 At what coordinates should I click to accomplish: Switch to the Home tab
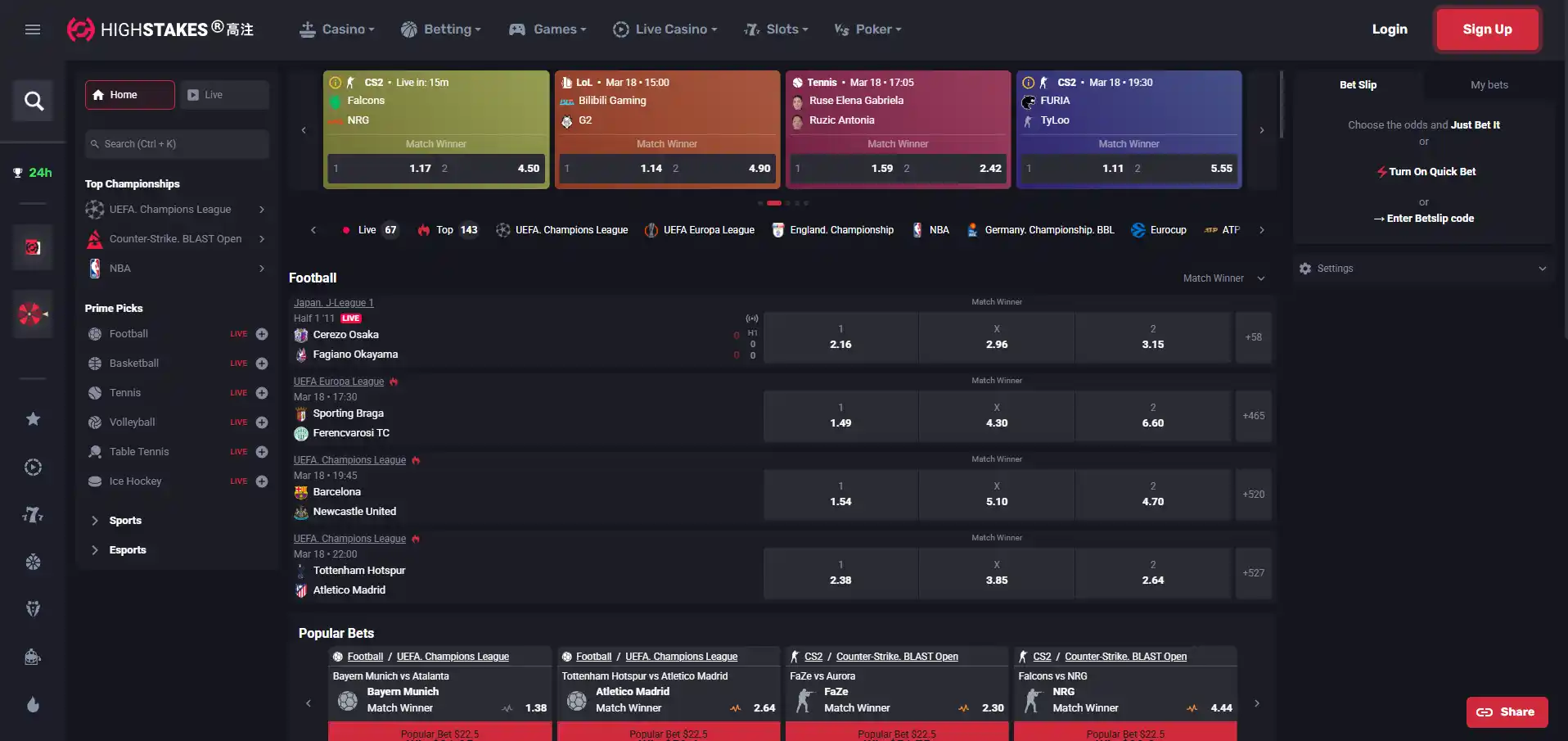coord(130,95)
